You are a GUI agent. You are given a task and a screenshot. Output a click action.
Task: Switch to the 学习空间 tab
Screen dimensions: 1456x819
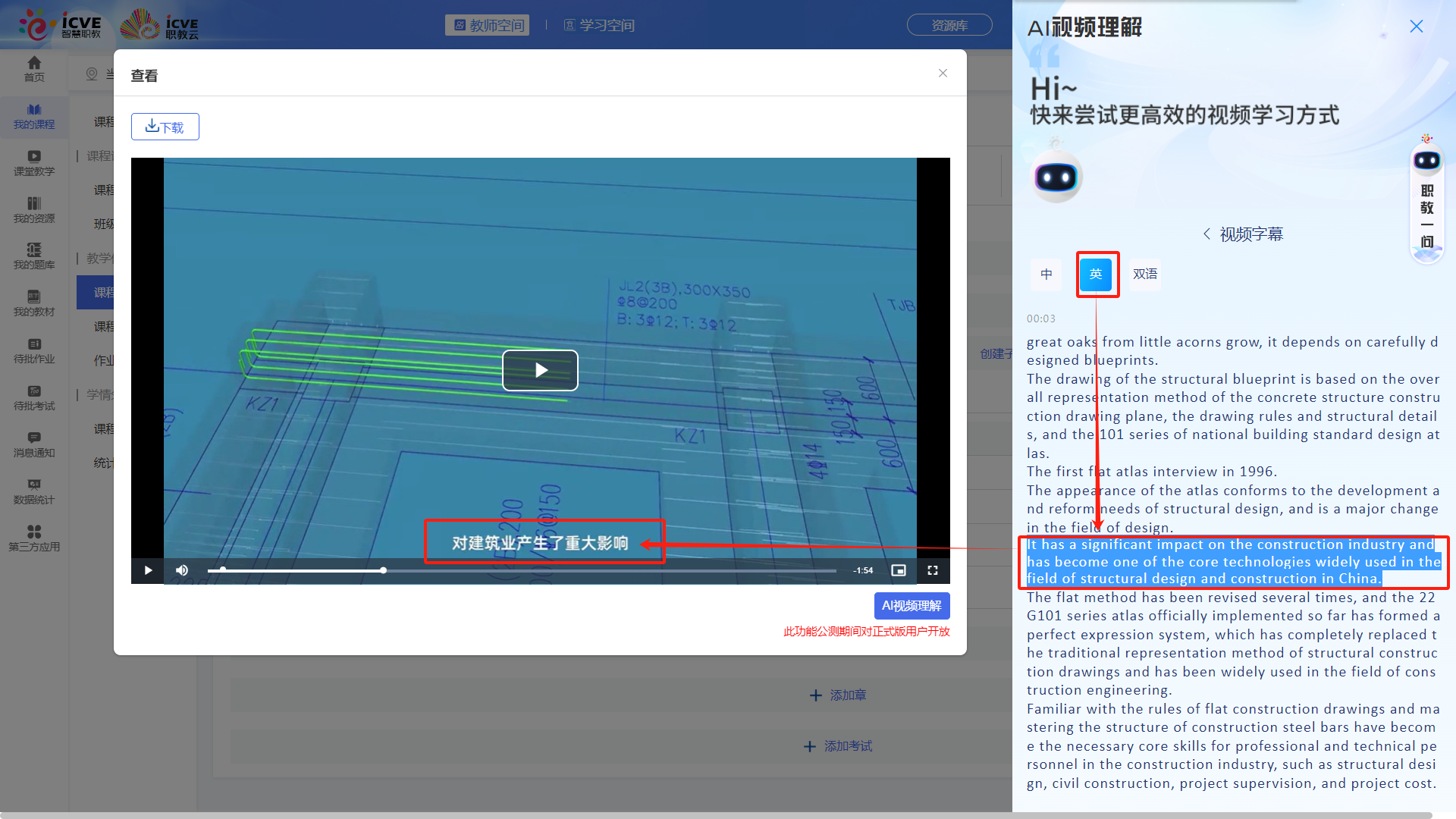(x=599, y=25)
